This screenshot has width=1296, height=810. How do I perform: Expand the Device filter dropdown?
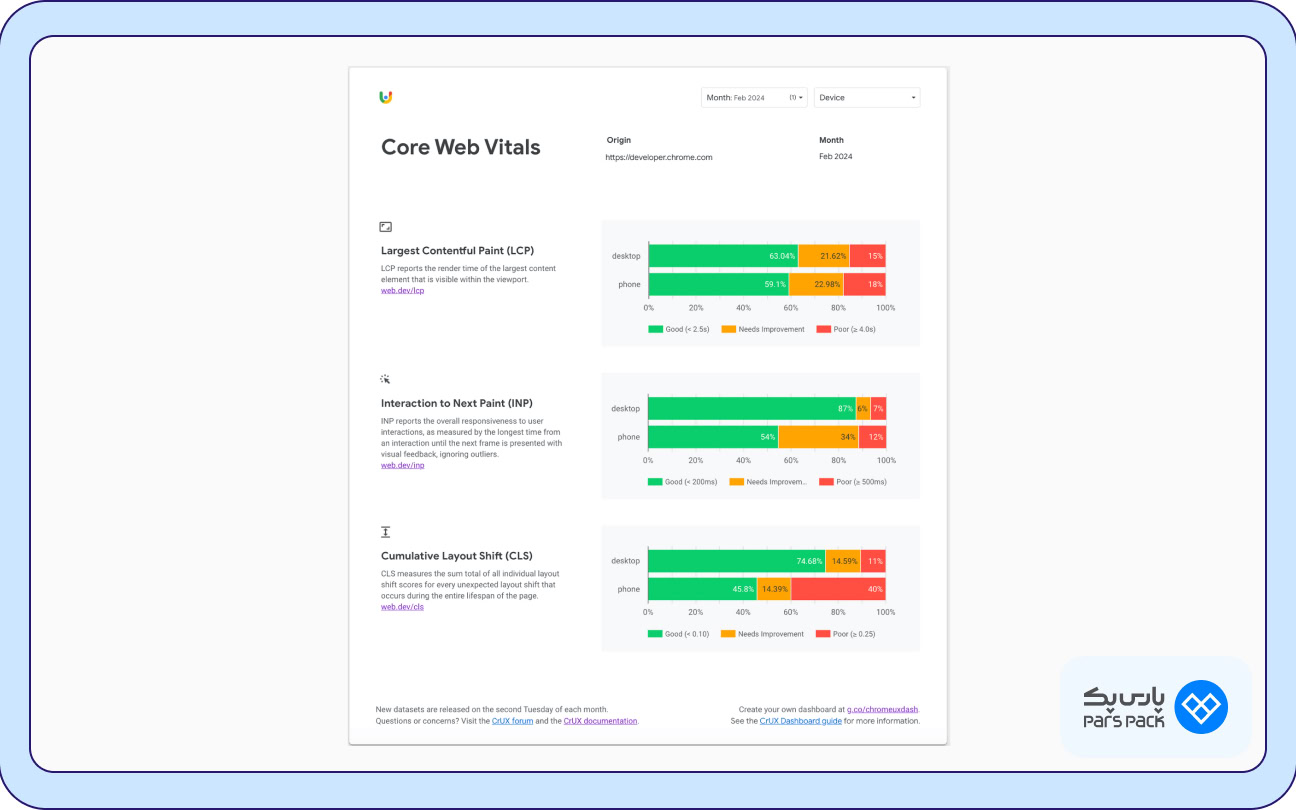point(867,97)
